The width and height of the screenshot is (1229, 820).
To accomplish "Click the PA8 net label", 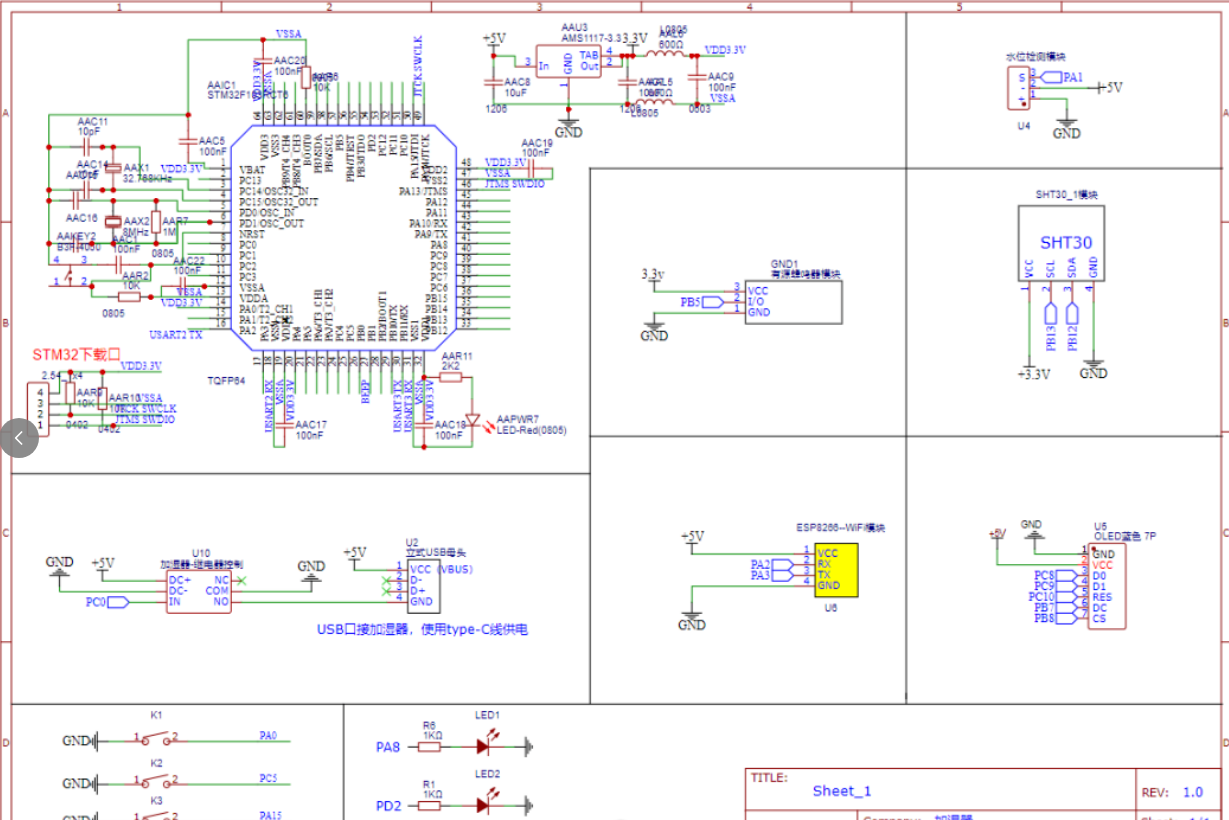I will click(387, 745).
